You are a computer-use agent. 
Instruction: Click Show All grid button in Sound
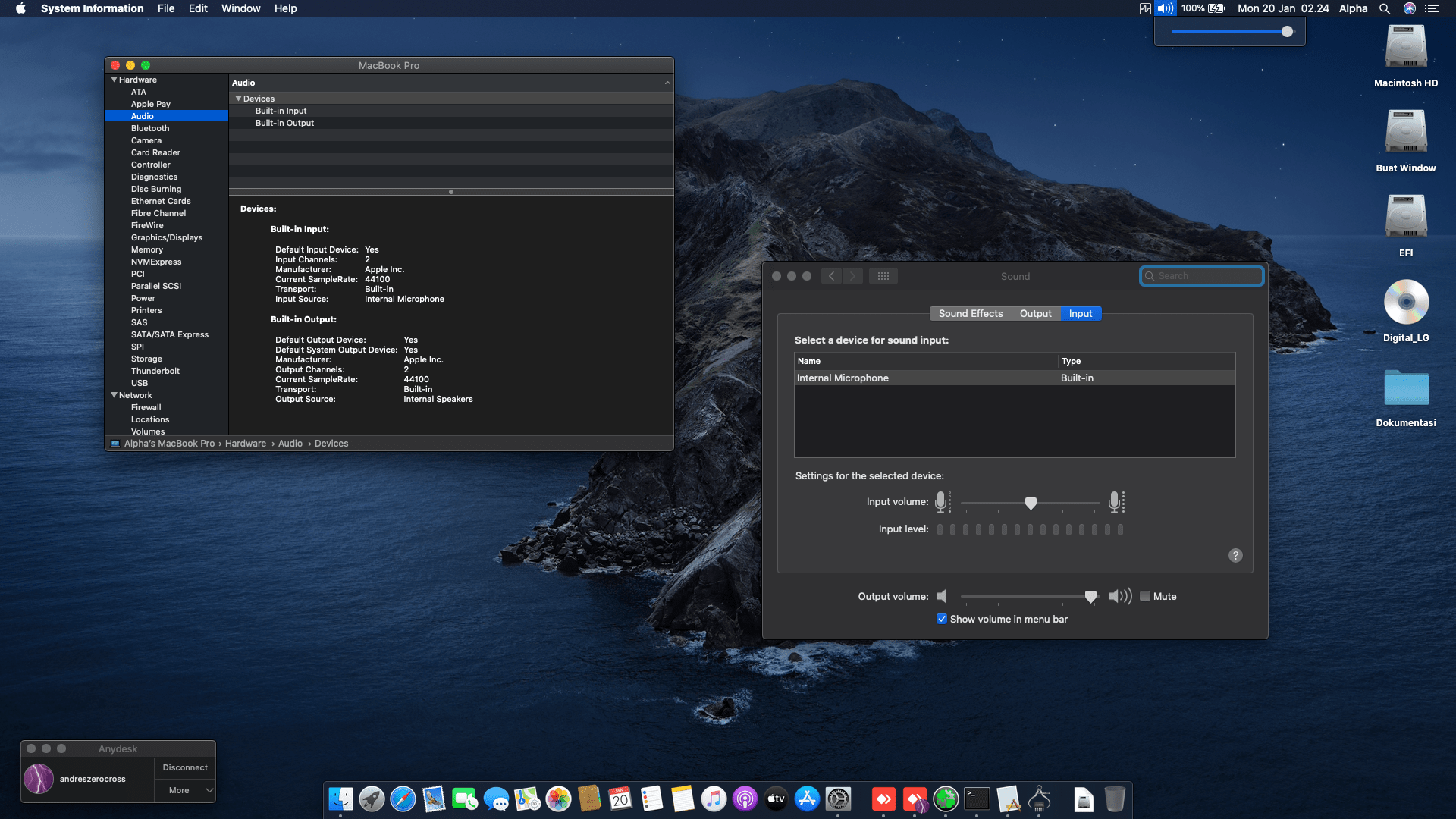click(x=883, y=276)
